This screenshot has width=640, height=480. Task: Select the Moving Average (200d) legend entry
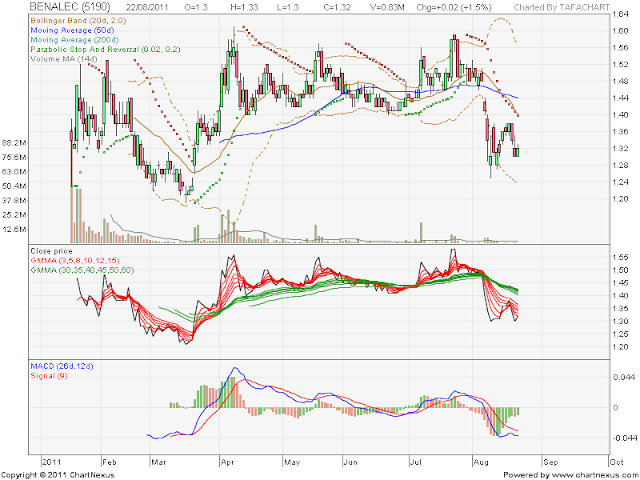(75, 40)
